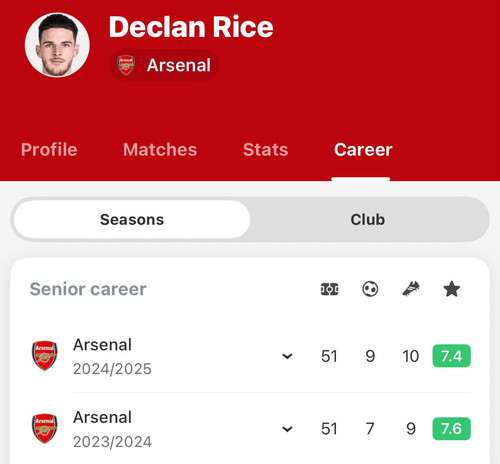Open the Profile tab
The width and height of the screenshot is (500, 464).
pos(49,149)
